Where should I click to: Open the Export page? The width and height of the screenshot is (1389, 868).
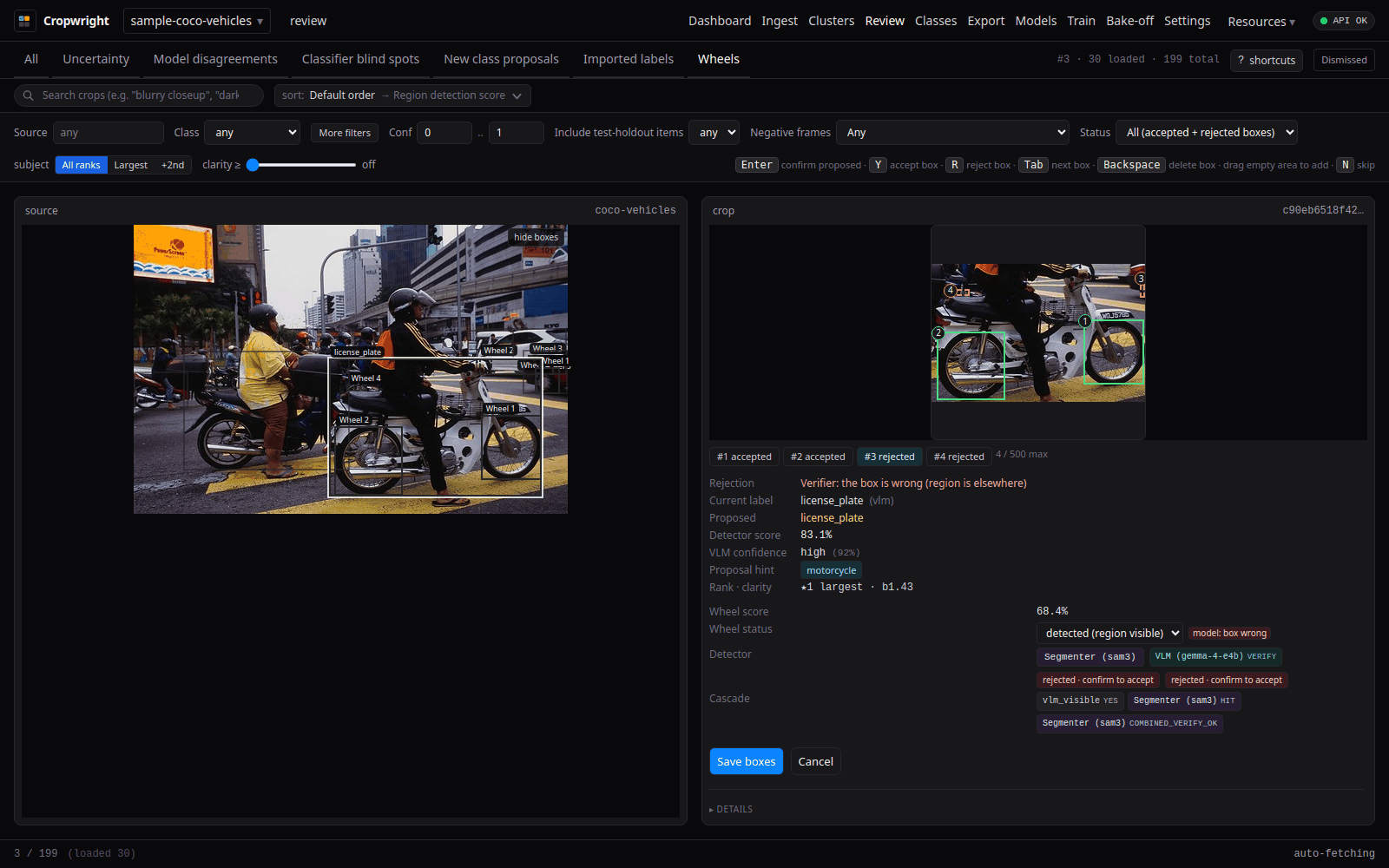tap(985, 21)
